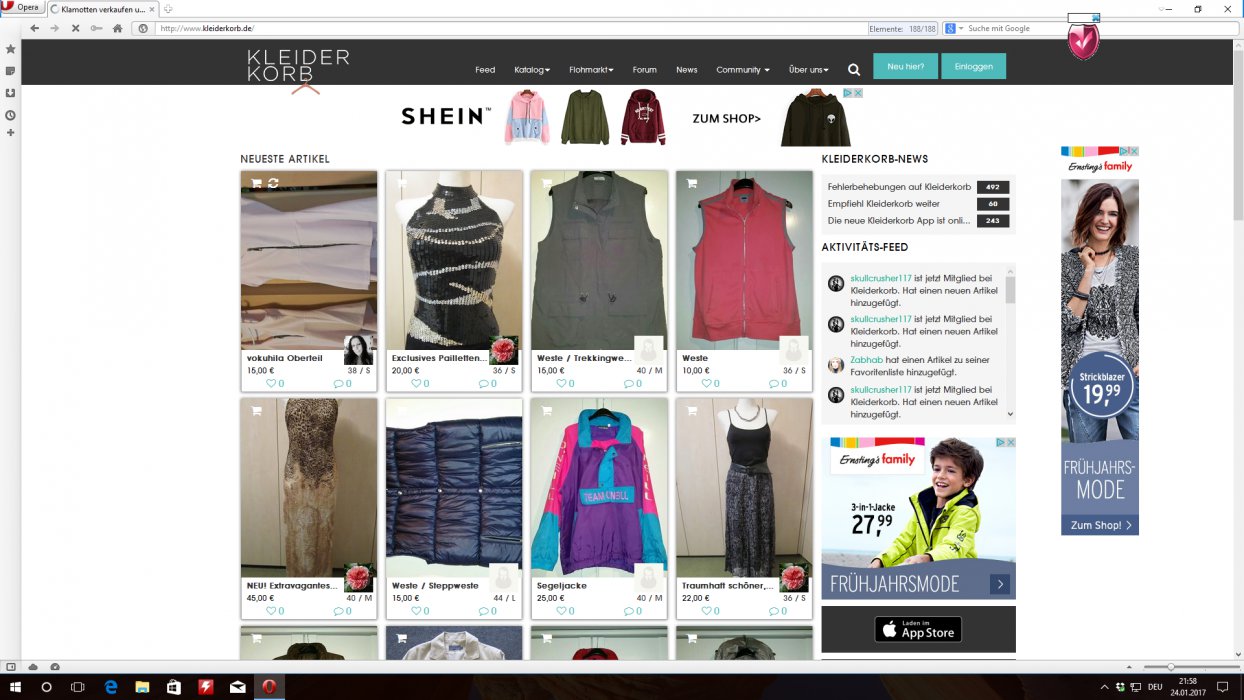Launch Microsoft Edge from the taskbar
This screenshot has width=1244, height=700.
(x=111, y=687)
